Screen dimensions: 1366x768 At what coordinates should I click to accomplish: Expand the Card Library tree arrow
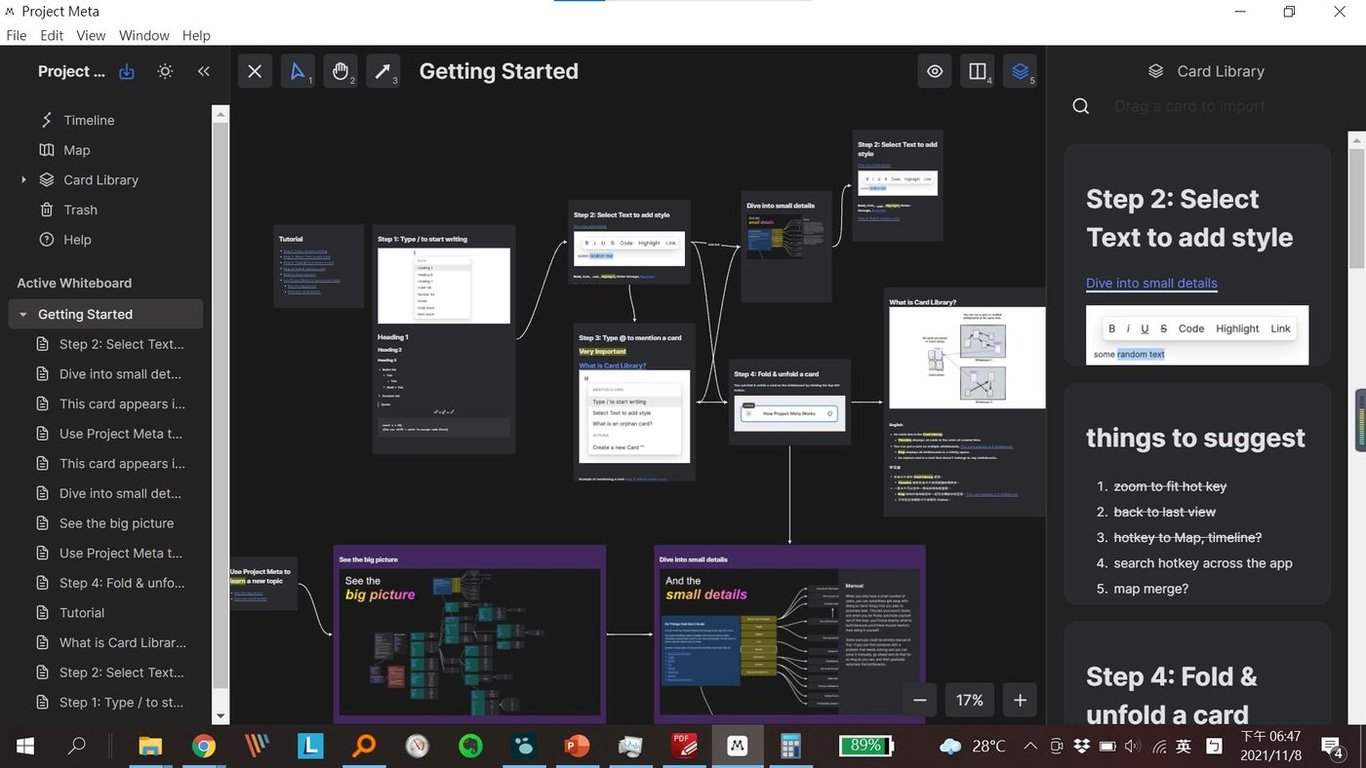pyautogui.click(x=23, y=180)
